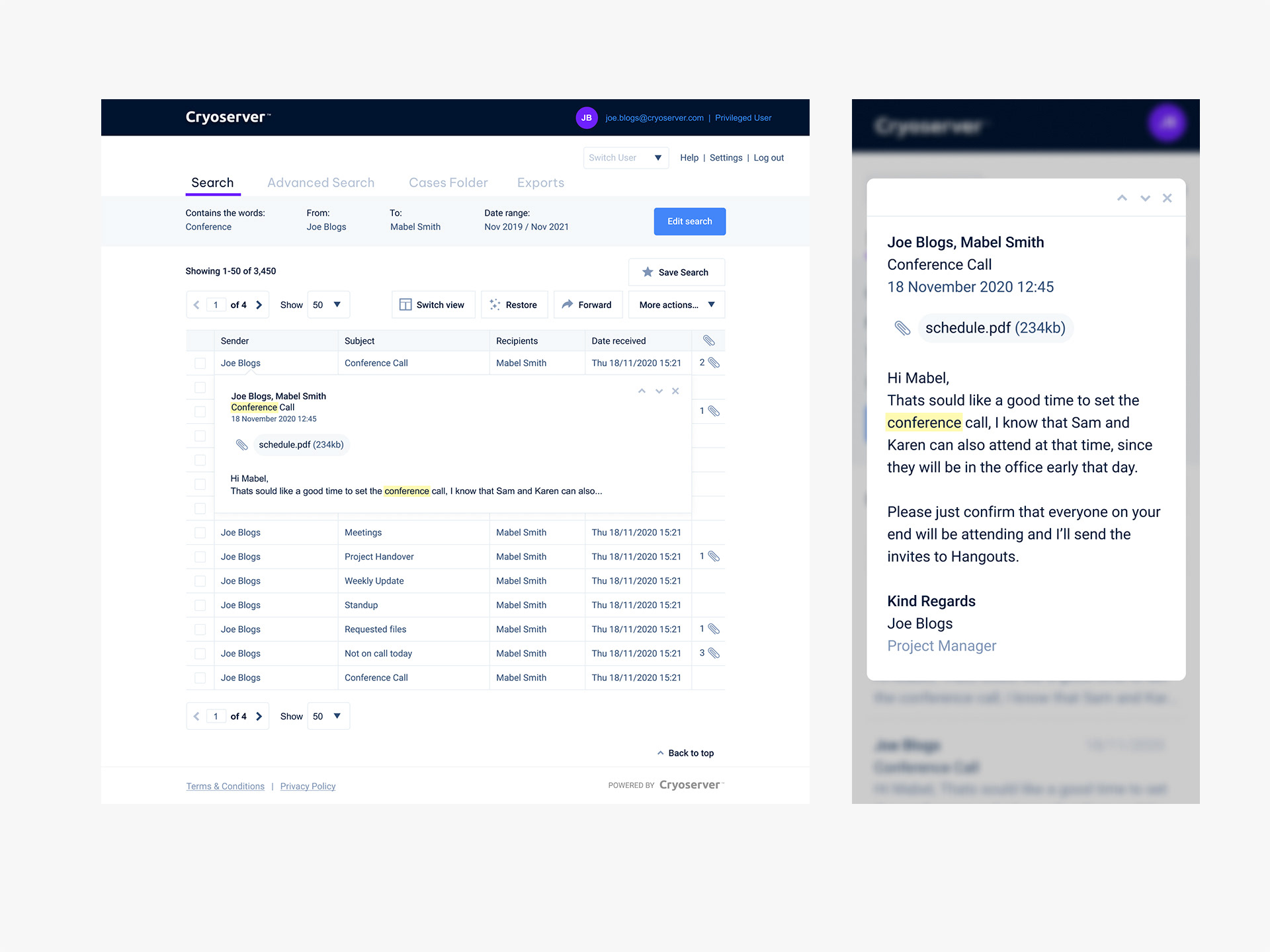1270x952 pixels.
Task: Go to previous message in desktop preview popup
Action: click(642, 391)
